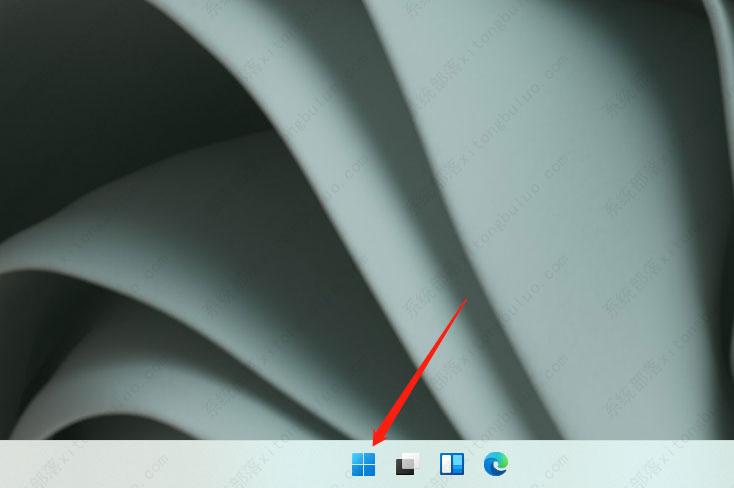This screenshot has height=488, width=734.
Task: Start the Edge browser
Action: pyautogui.click(x=496, y=464)
